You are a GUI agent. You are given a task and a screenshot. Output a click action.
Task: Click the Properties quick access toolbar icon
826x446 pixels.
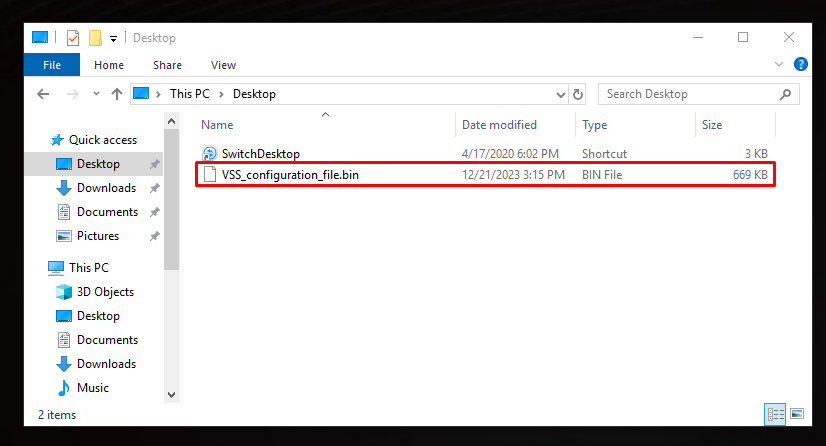point(73,38)
